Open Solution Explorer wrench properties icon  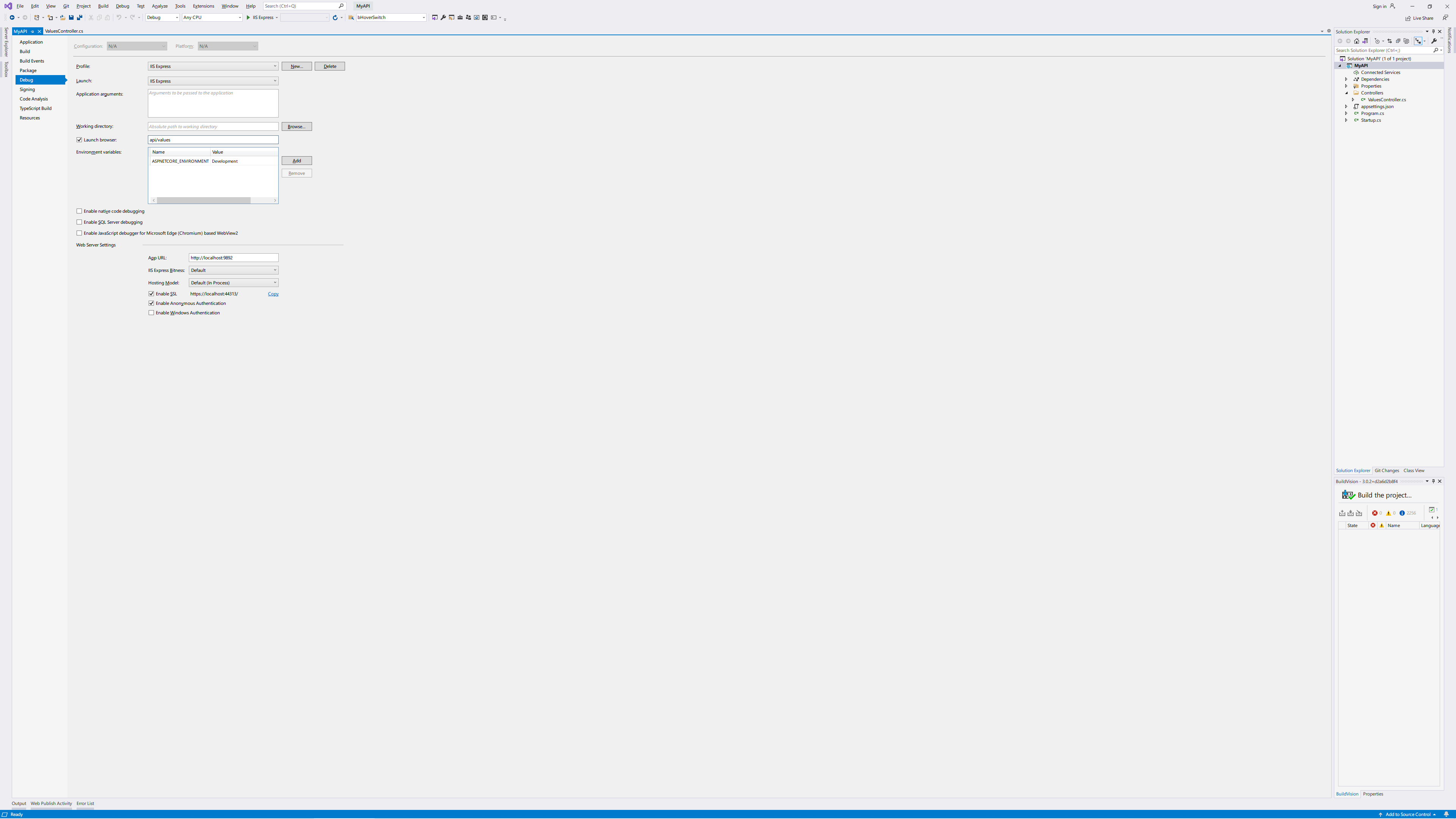1434,41
